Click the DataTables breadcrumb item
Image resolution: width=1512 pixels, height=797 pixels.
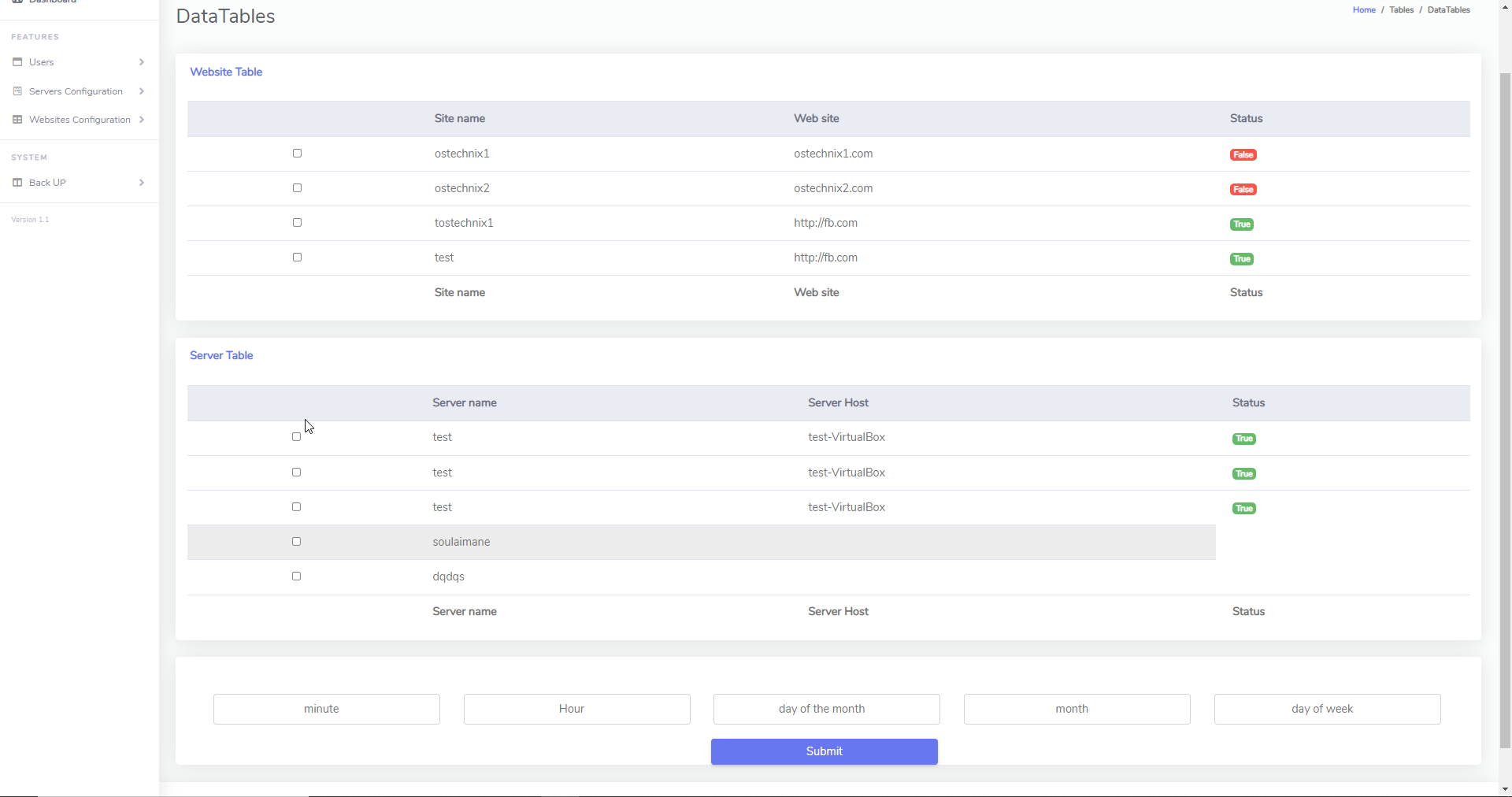click(1448, 10)
